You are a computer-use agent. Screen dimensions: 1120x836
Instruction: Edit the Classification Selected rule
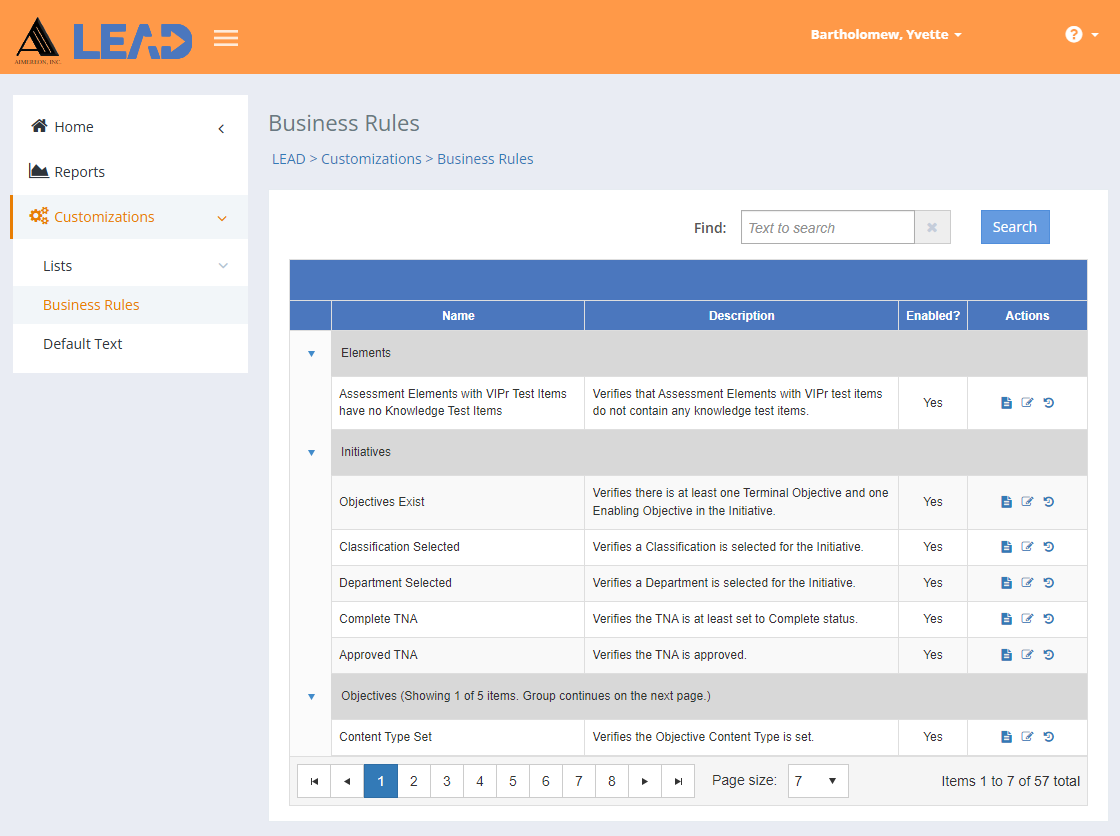1027,547
